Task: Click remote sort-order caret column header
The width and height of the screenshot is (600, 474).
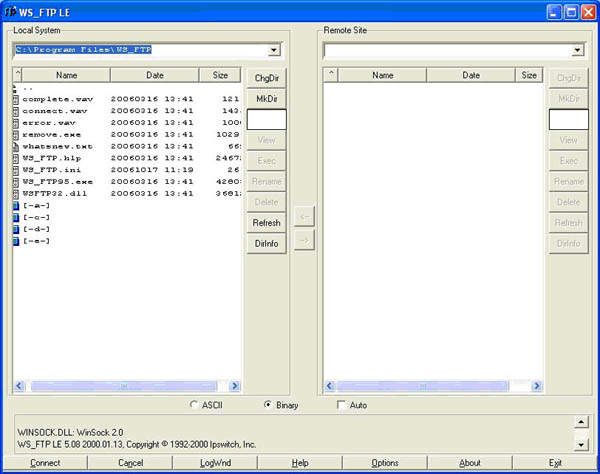Action: [331, 75]
